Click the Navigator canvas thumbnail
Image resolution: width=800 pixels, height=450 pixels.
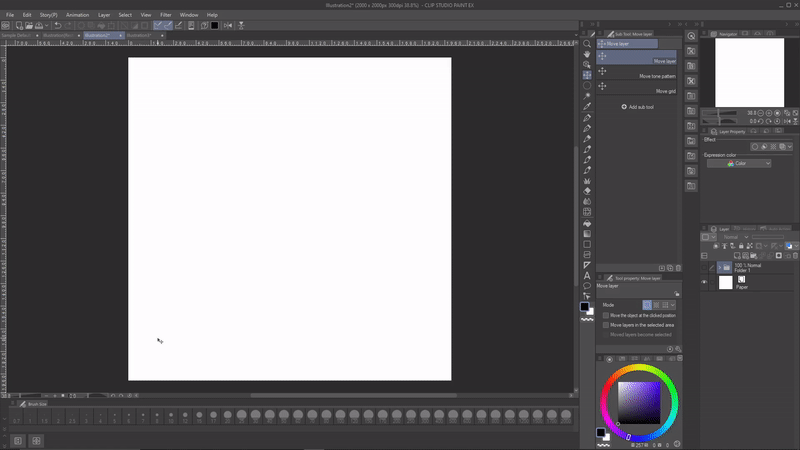tap(749, 72)
